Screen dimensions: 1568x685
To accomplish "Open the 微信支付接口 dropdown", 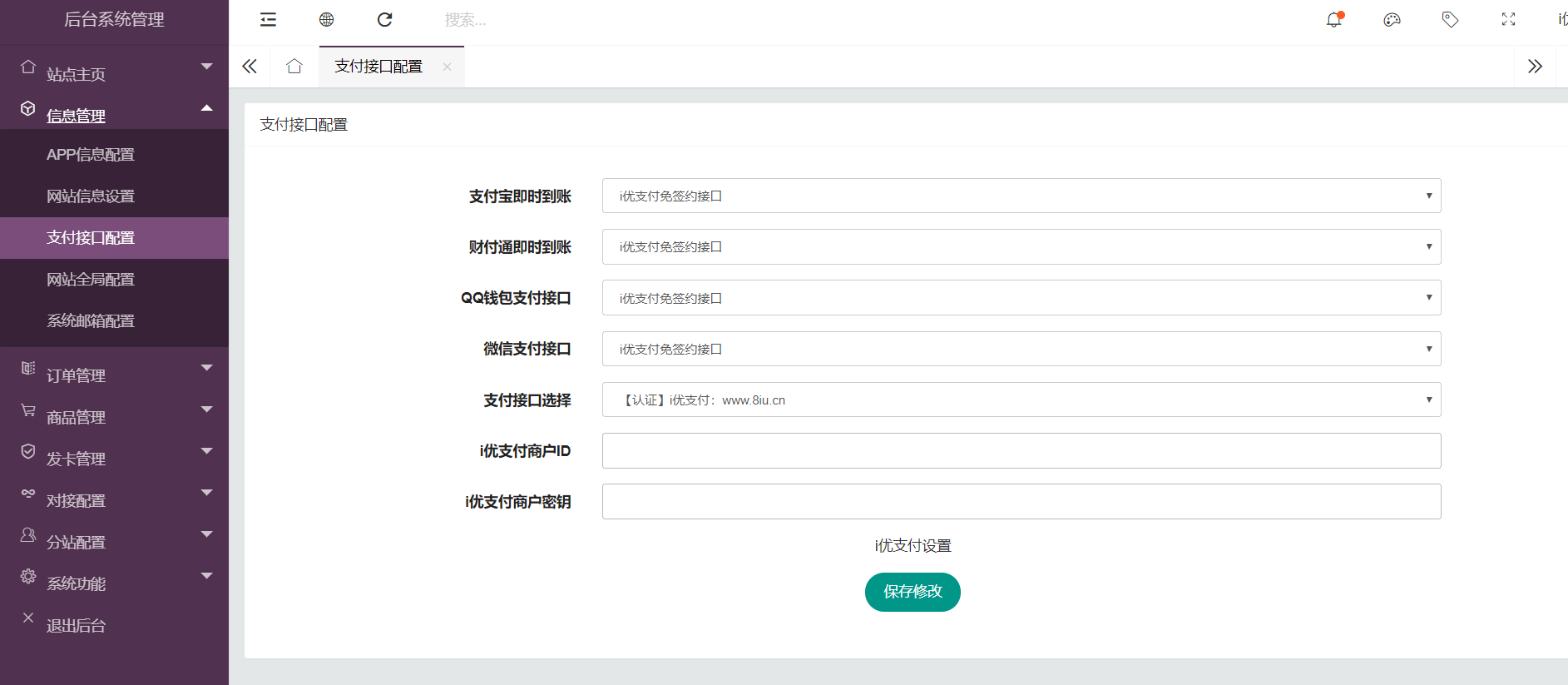I will pos(1021,349).
